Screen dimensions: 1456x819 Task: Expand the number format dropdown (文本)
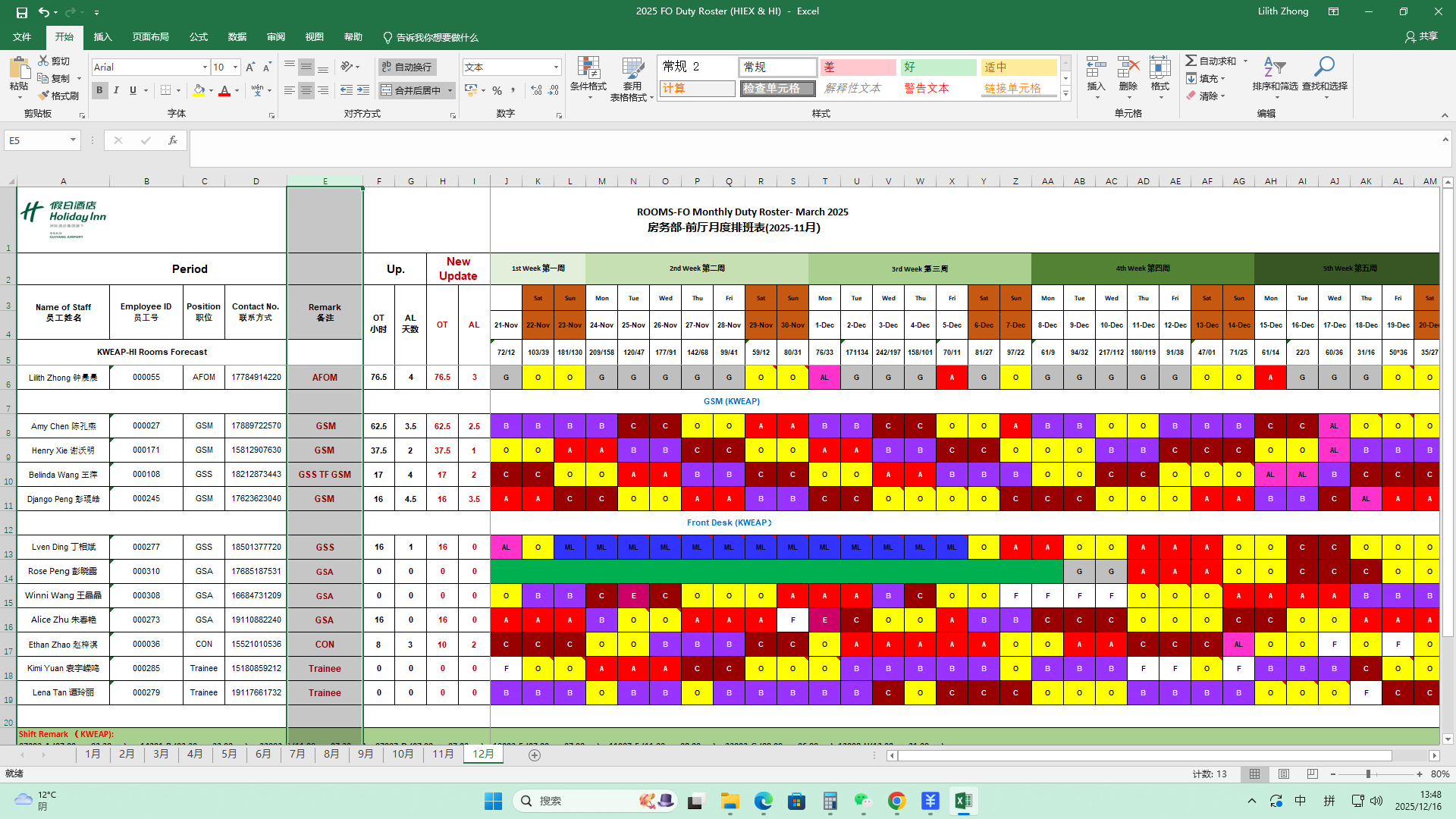pos(556,67)
